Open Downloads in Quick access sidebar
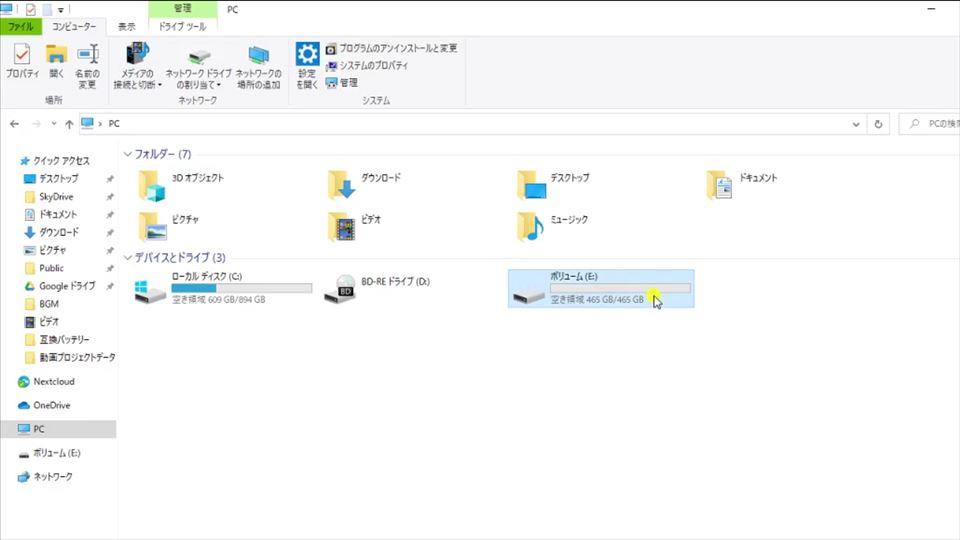960x540 pixels. (59, 232)
